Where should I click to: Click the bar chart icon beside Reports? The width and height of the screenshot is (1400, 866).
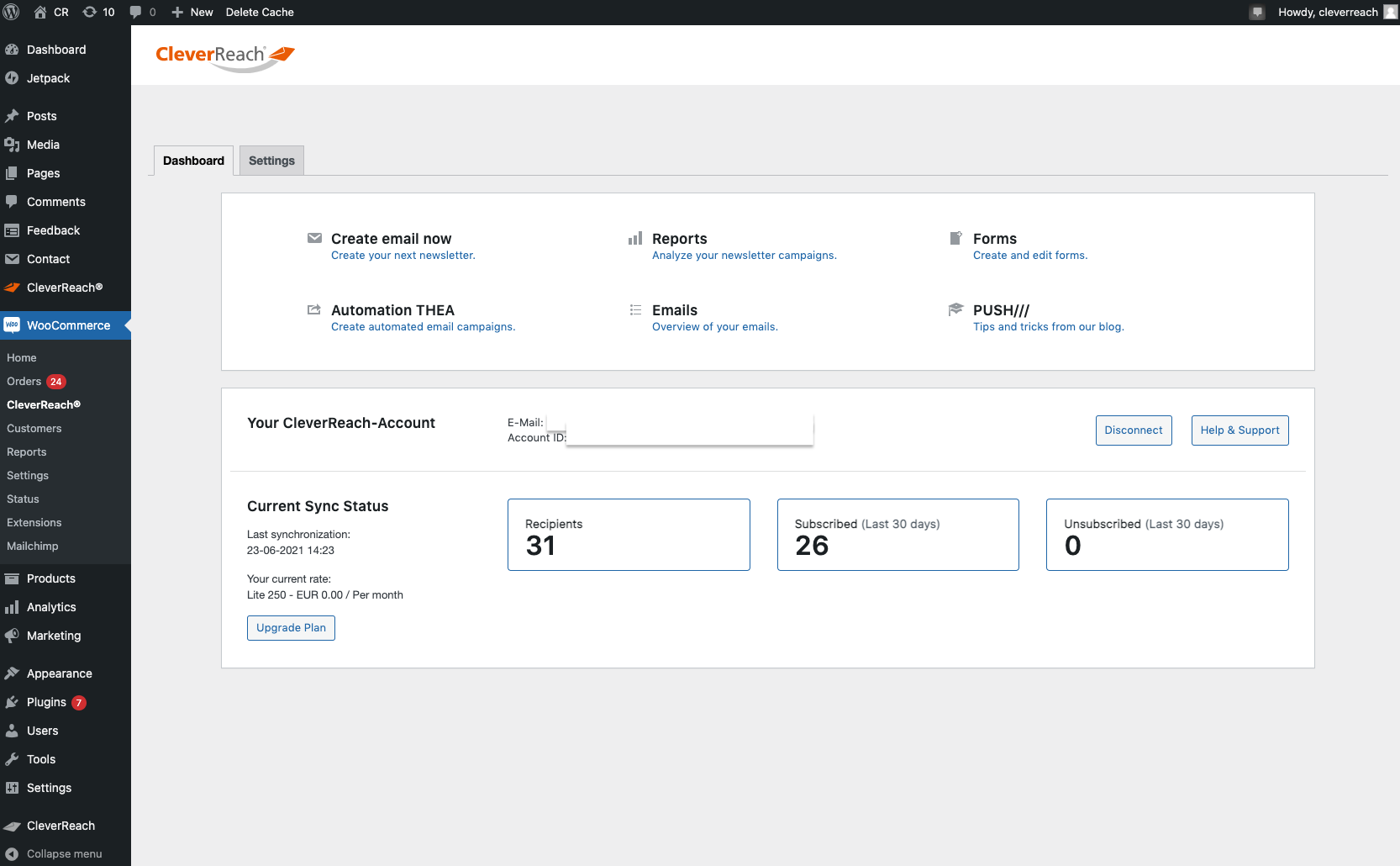pos(635,238)
